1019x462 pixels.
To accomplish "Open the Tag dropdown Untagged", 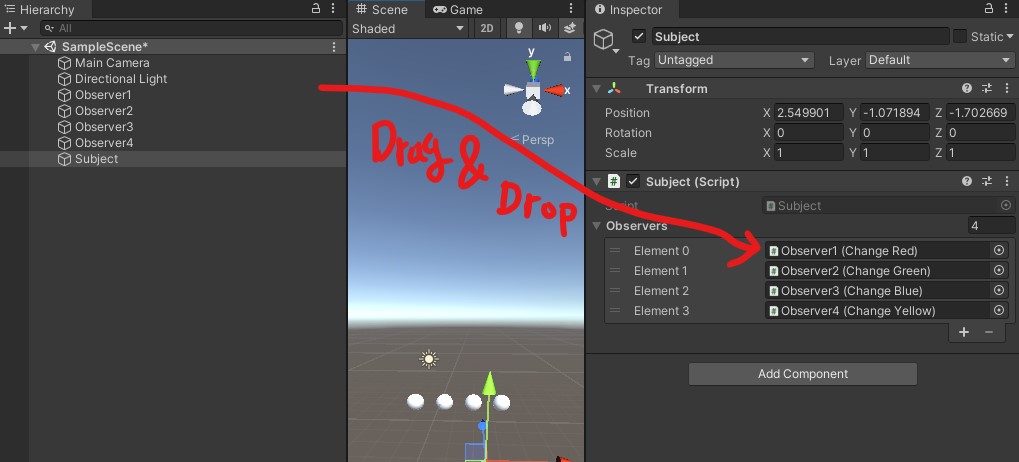I will [x=734, y=60].
